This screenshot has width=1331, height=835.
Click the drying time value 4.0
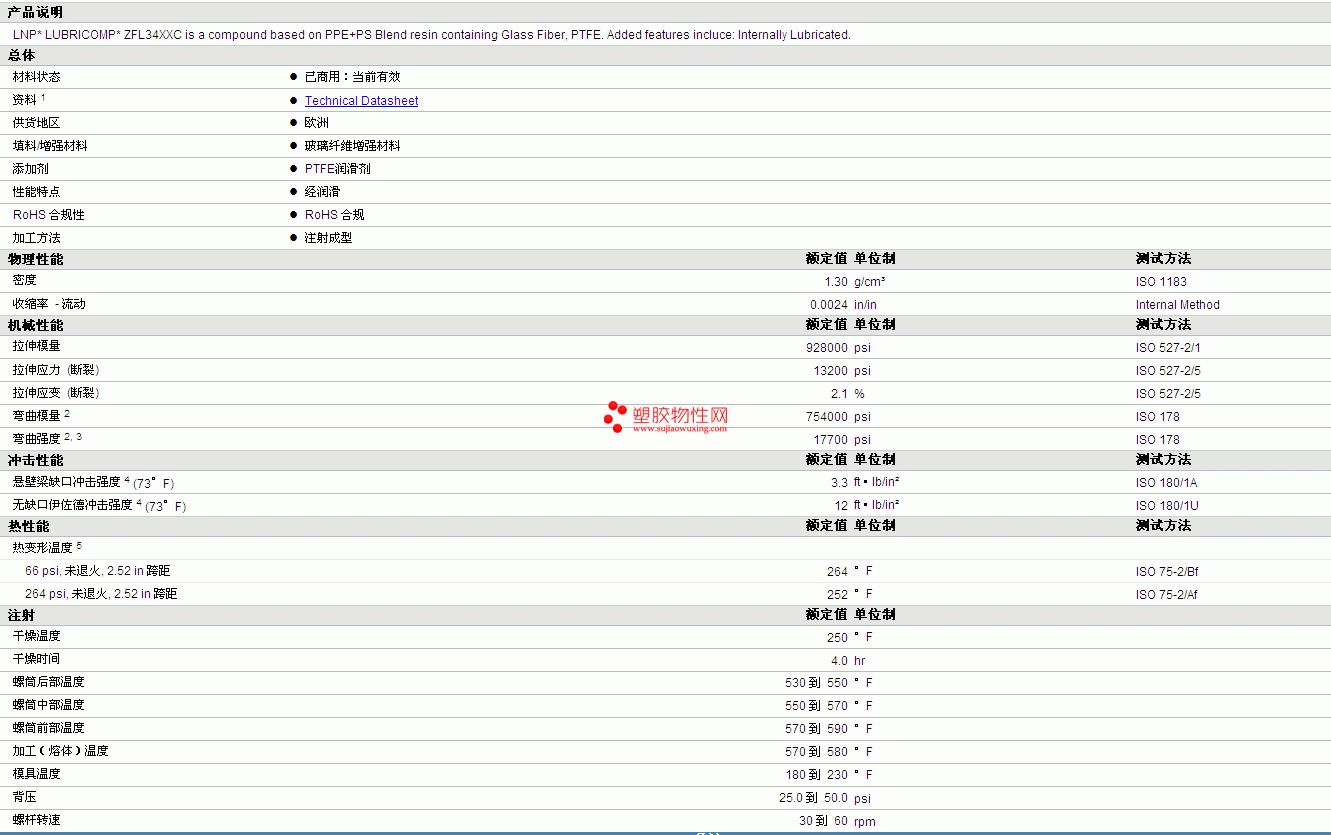[839, 661]
